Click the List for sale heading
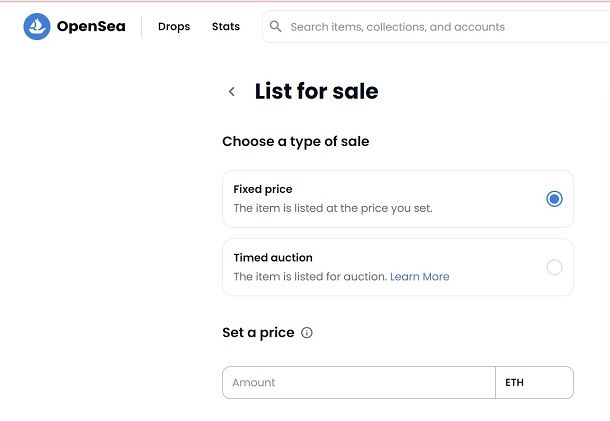The width and height of the screenshot is (610, 421). tap(317, 91)
